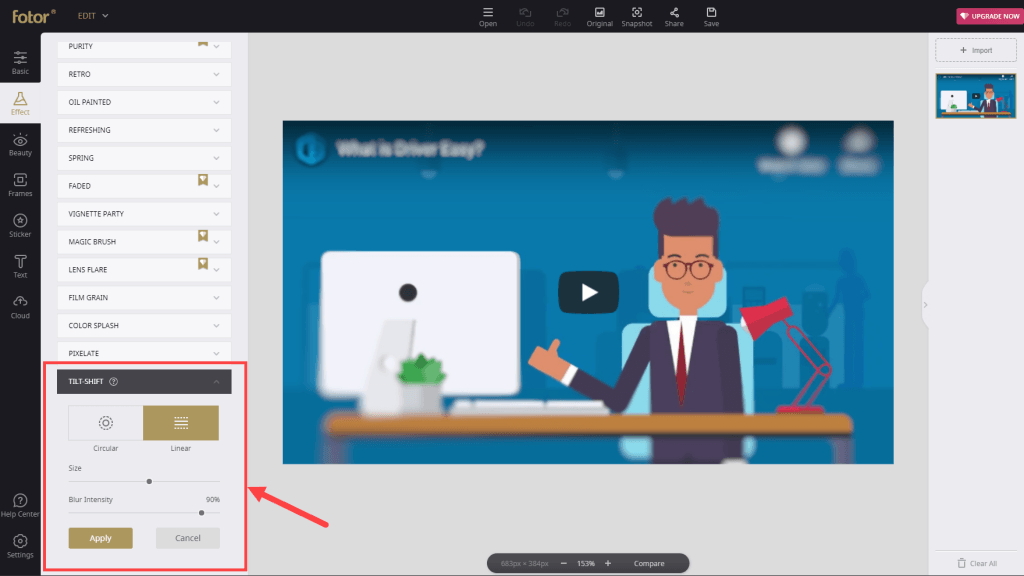The width and height of the screenshot is (1024, 576).
Task: Click the Share toolbar icon
Action: 674,17
